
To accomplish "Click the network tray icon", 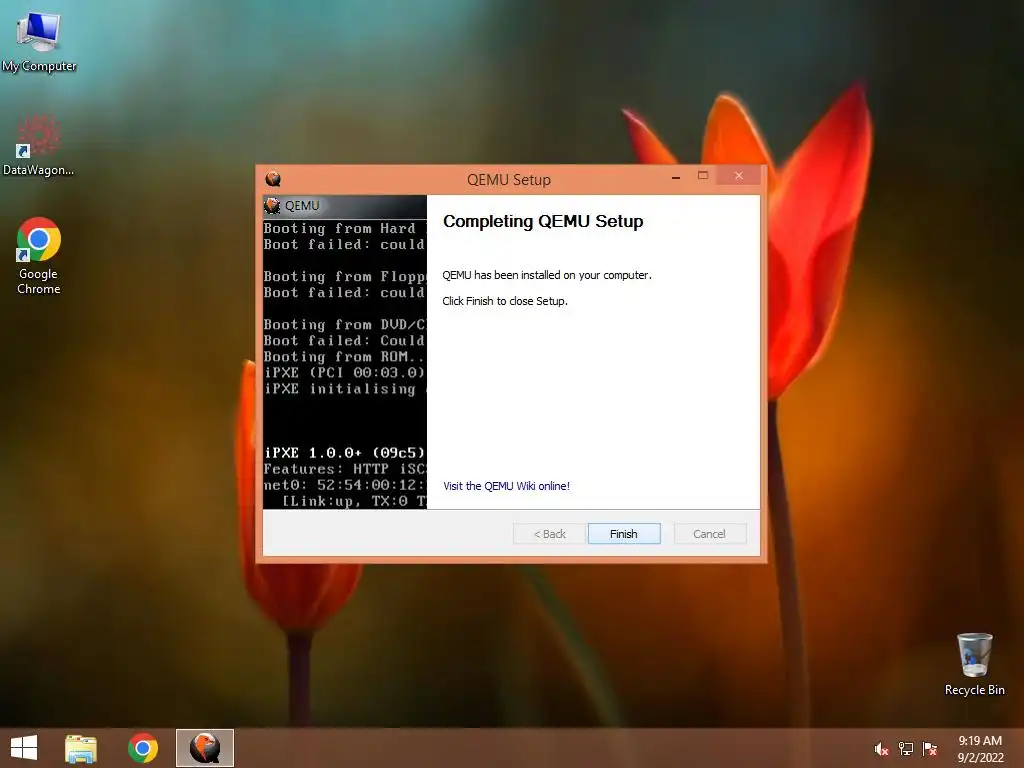I will point(906,749).
